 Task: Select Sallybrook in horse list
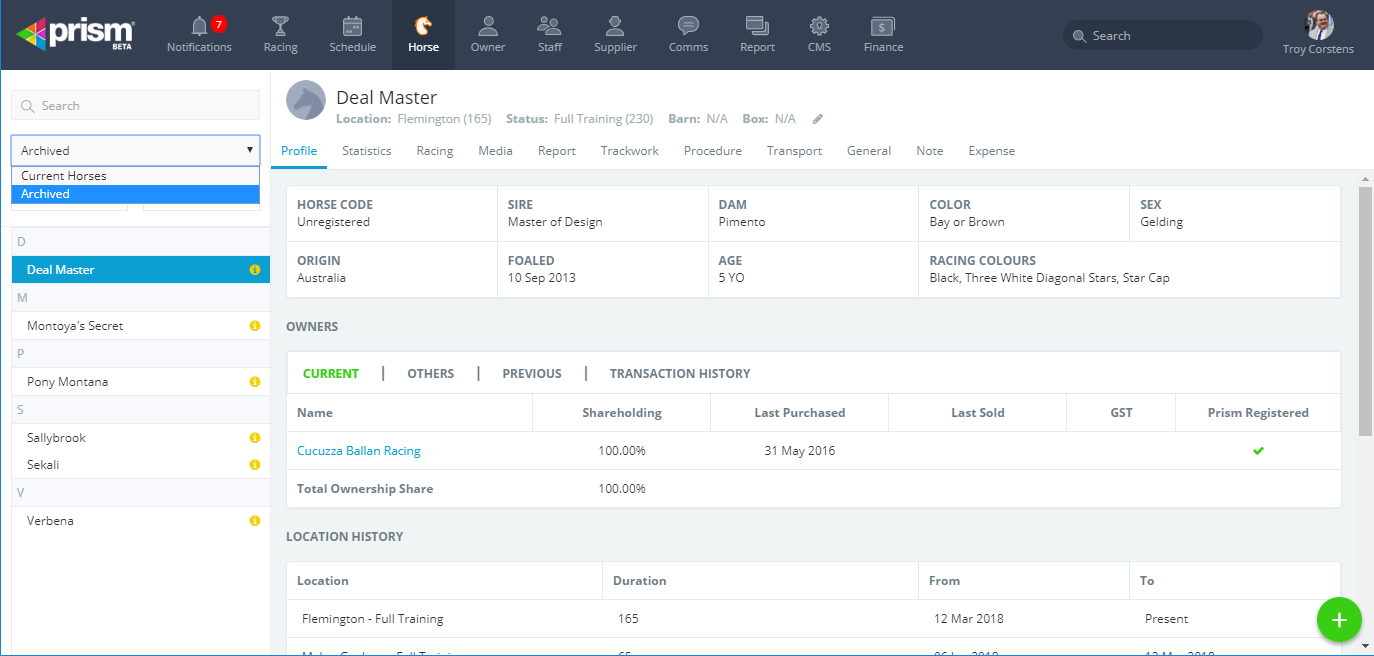tap(140, 438)
